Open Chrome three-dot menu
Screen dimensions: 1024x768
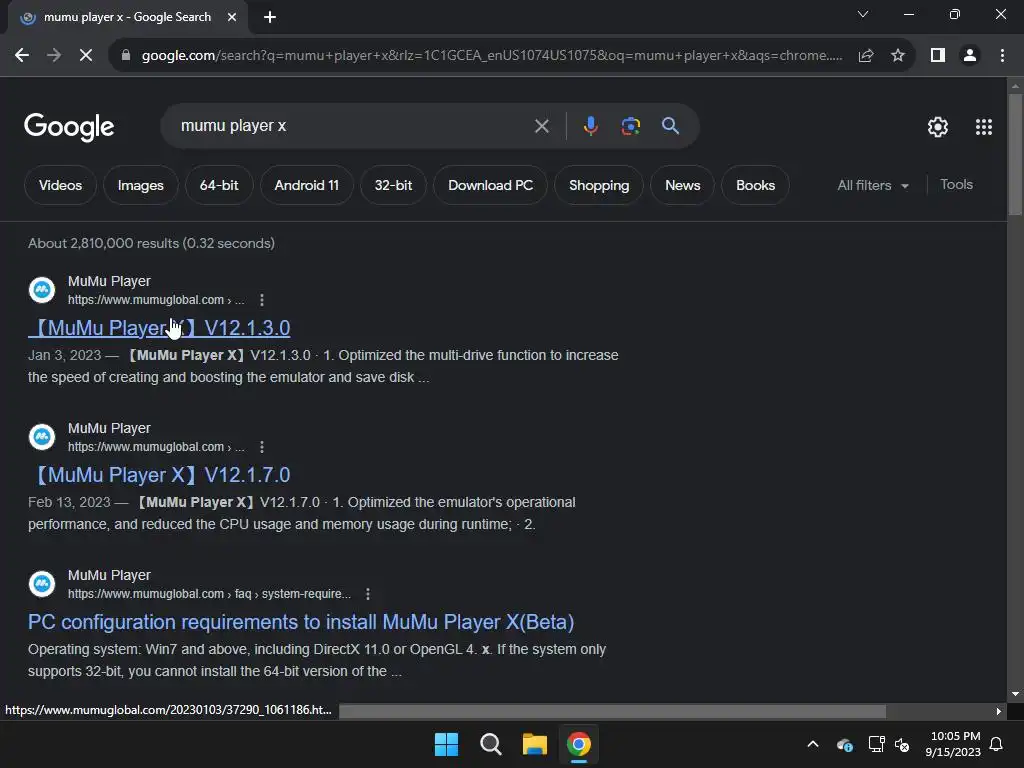(1002, 56)
